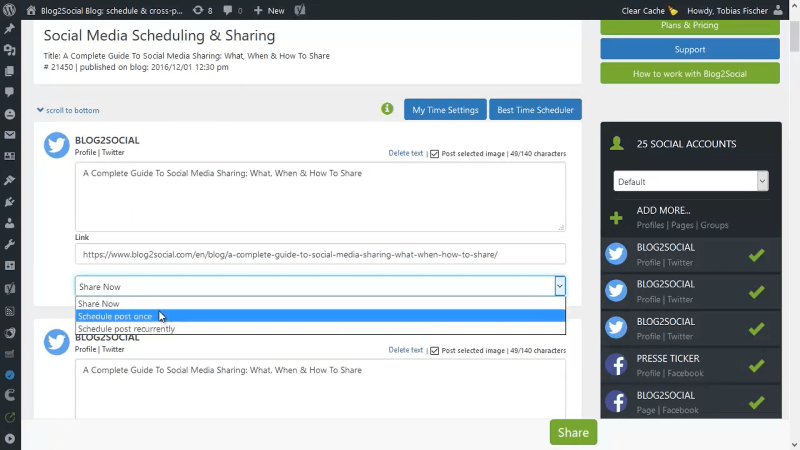Deselect PRESSE TICKER Facebook profile checkmark
The image size is (800, 450).
tap(757, 365)
